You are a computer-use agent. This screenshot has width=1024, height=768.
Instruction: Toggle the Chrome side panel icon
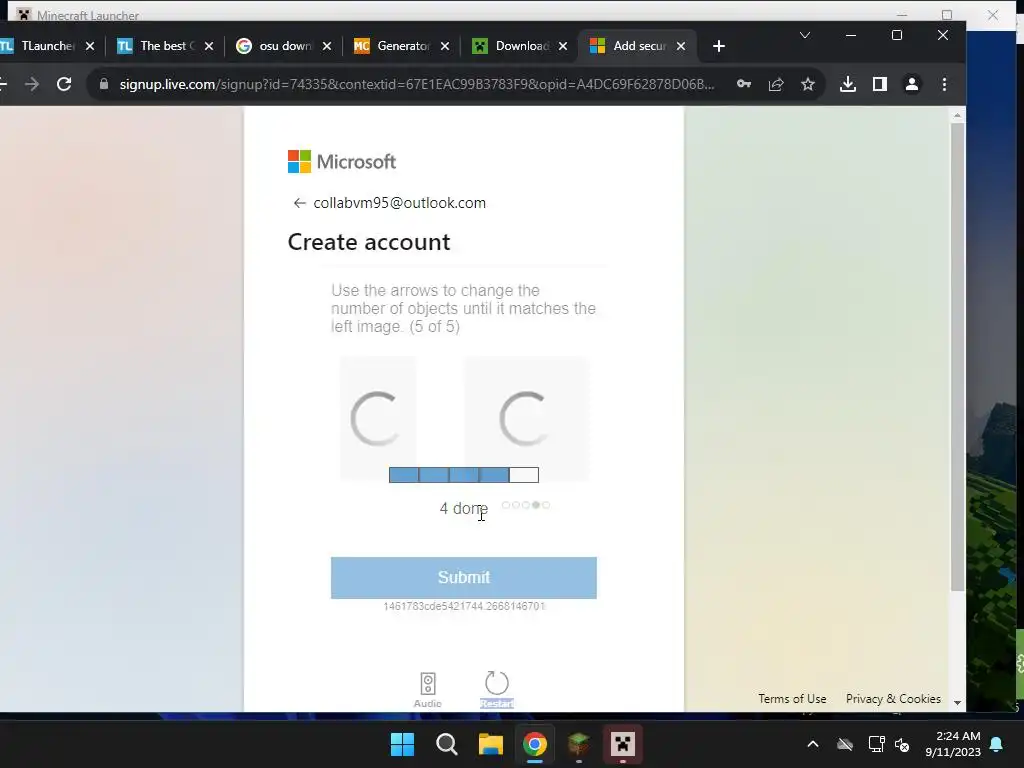point(880,84)
